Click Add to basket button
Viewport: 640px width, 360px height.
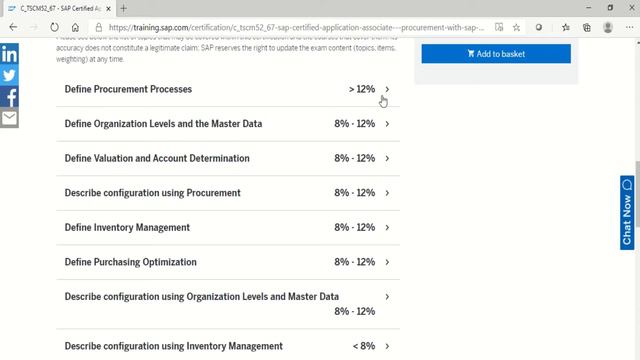click(496, 54)
